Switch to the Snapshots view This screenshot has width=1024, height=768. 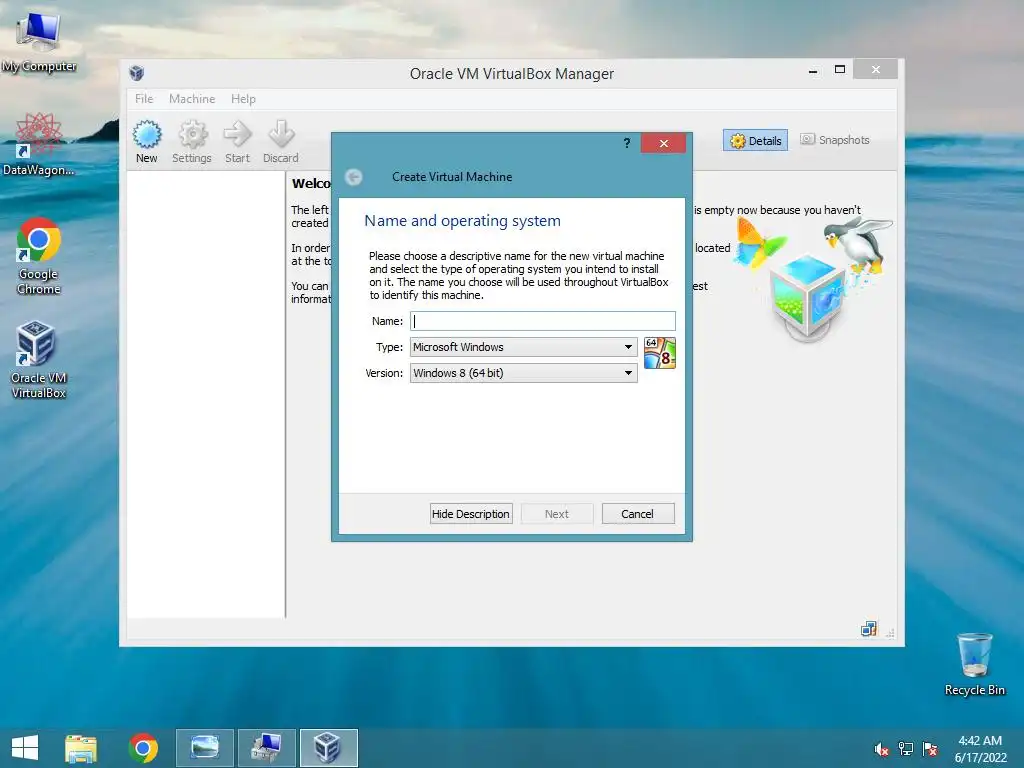[835, 140]
